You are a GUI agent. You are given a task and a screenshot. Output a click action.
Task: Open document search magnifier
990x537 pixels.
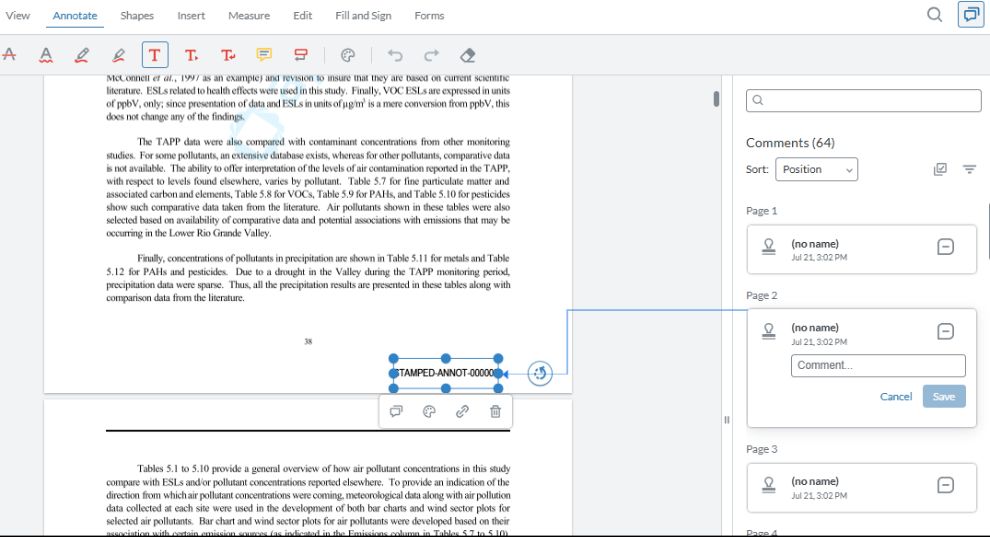[934, 15]
